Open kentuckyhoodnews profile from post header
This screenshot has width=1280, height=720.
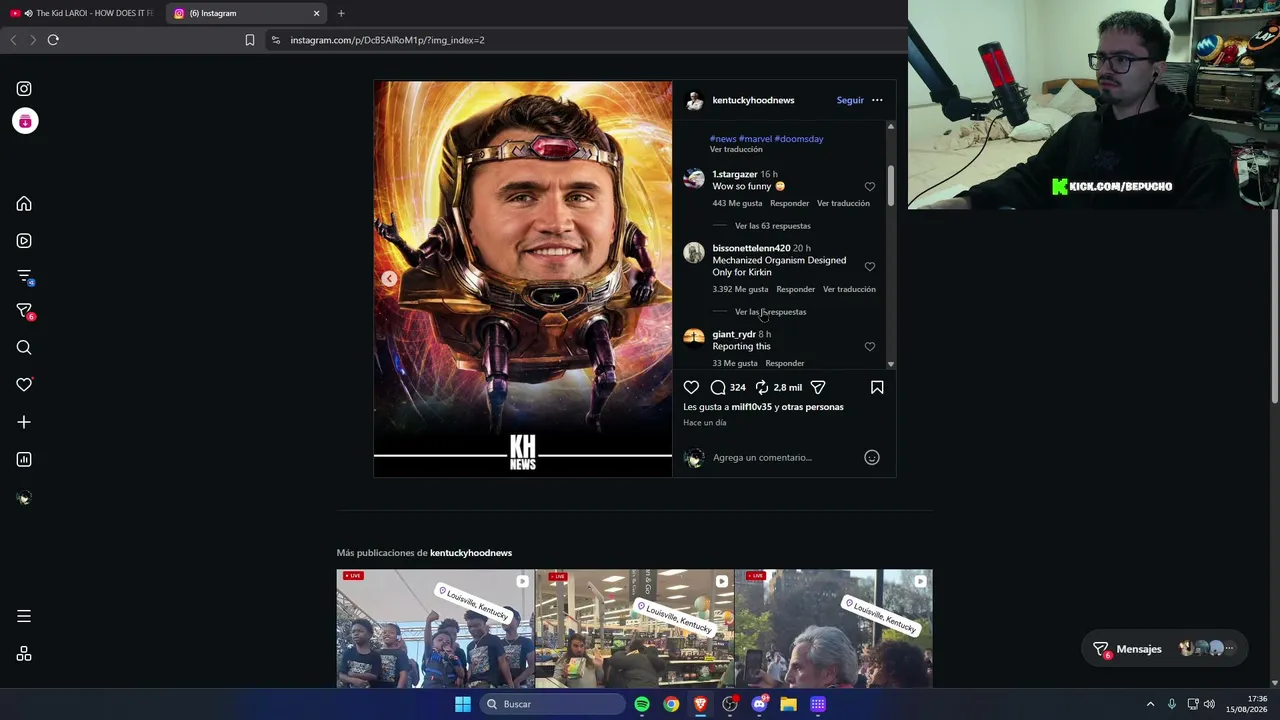pos(753,100)
